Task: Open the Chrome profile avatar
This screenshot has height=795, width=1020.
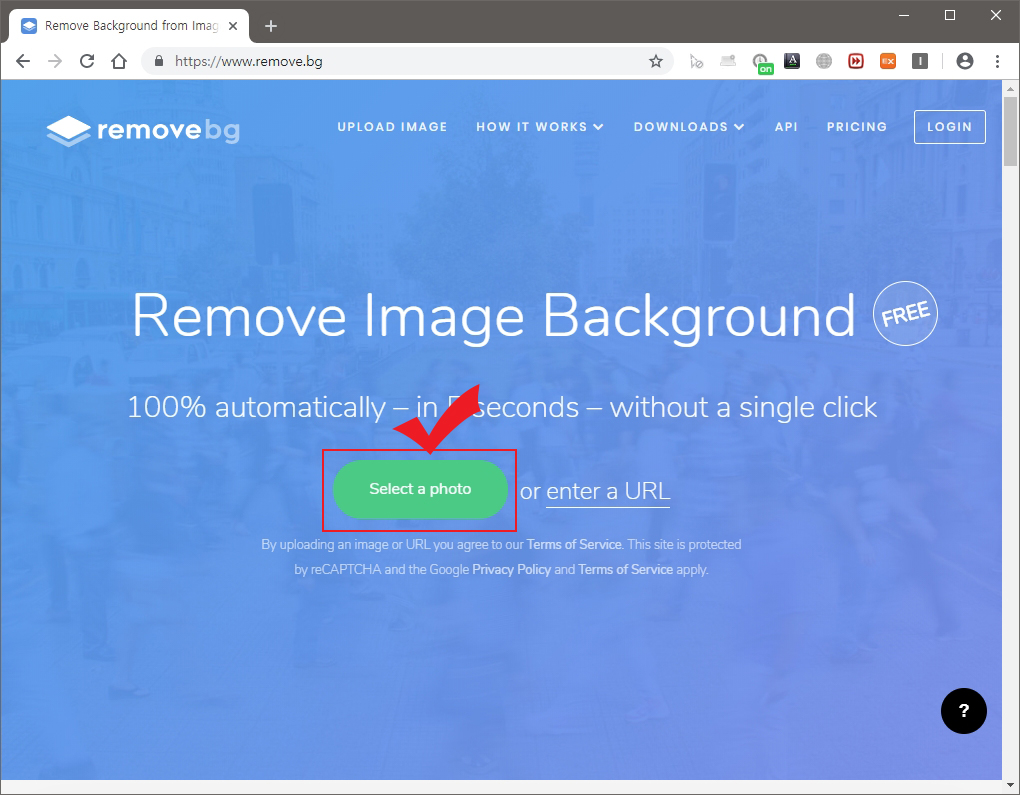Action: tap(965, 61)
